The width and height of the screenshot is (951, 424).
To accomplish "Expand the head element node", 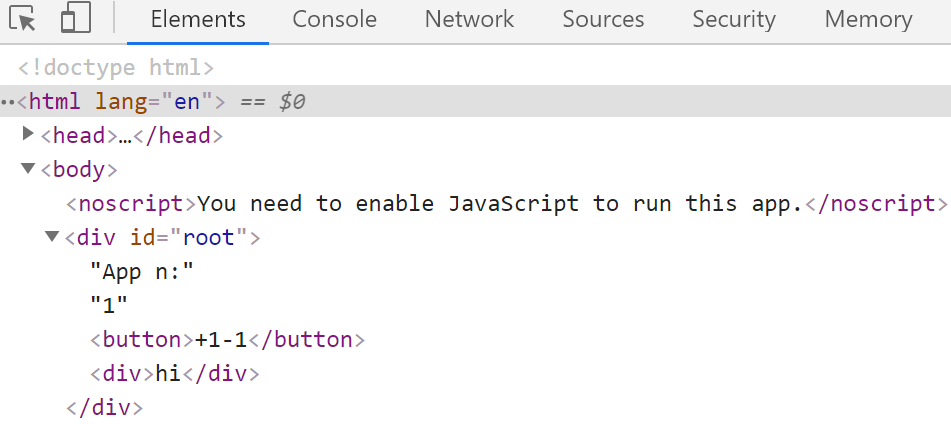I will (x=27, y=134).
